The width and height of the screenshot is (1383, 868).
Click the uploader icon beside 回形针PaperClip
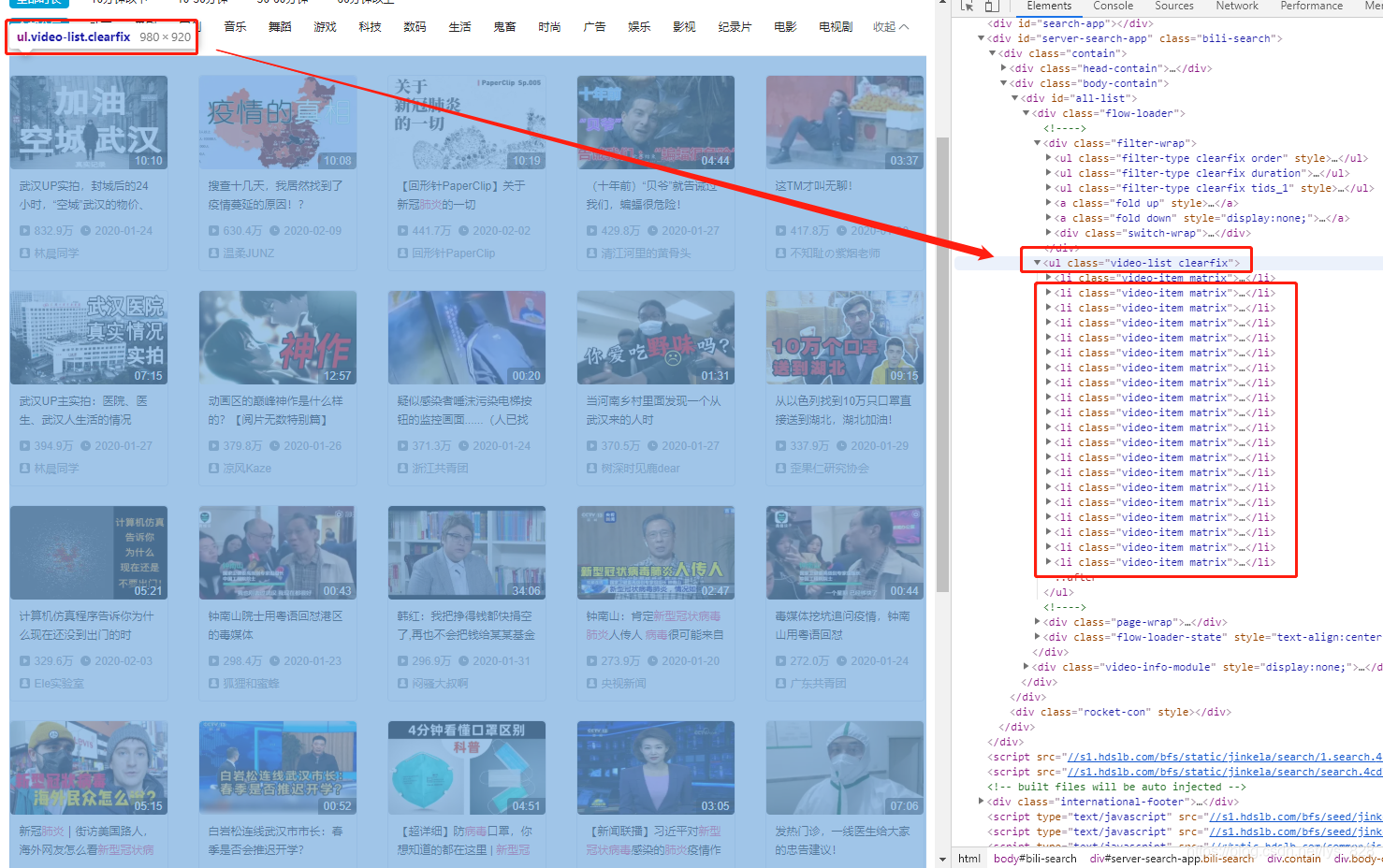pos(402,253)
